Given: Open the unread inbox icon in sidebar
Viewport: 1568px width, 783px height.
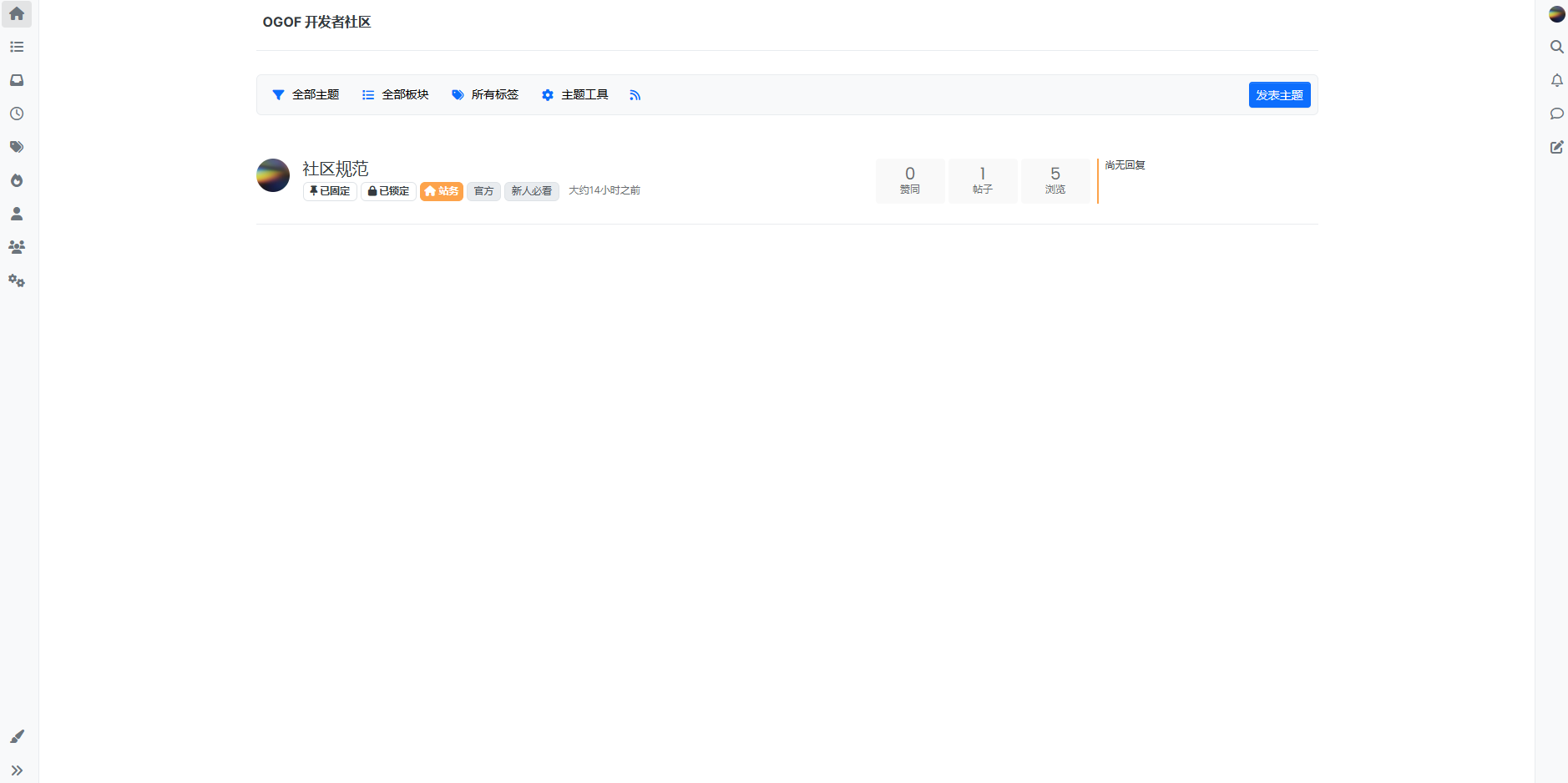Looking at the screenshot, I should click(x=17, y=80).
